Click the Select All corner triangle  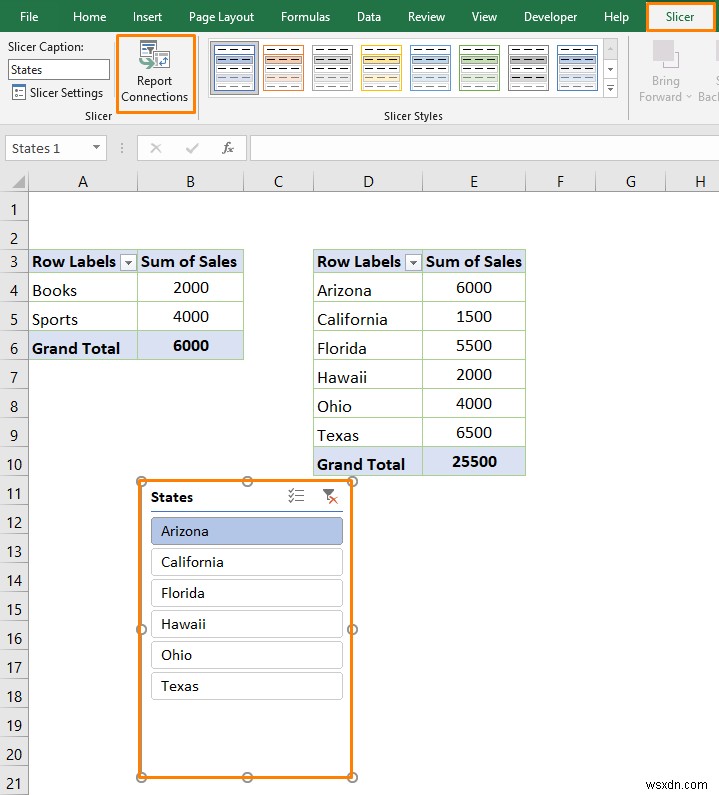[18, 181]
